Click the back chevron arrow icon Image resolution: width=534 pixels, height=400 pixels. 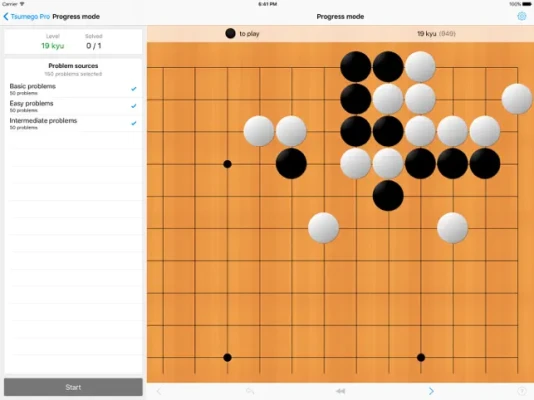[x=6, y=17]
